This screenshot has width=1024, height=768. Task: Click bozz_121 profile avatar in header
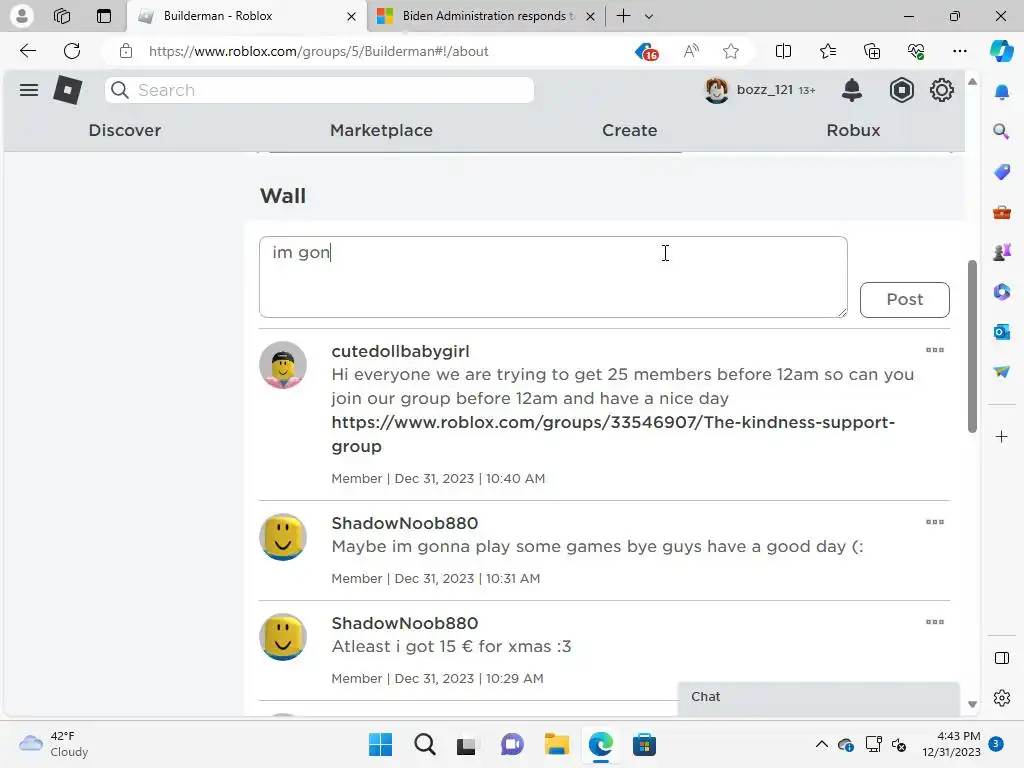716,90
